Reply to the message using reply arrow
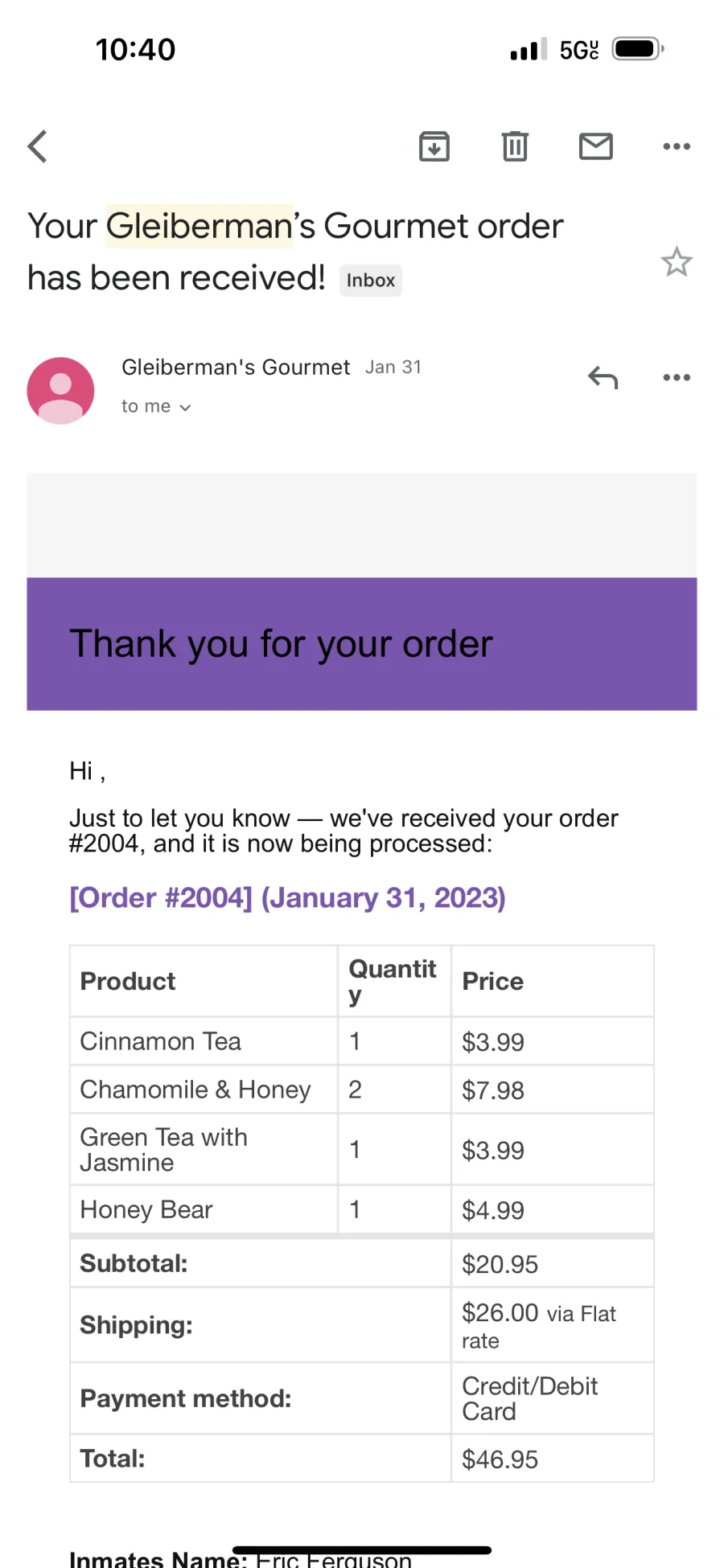 (603, 377)
